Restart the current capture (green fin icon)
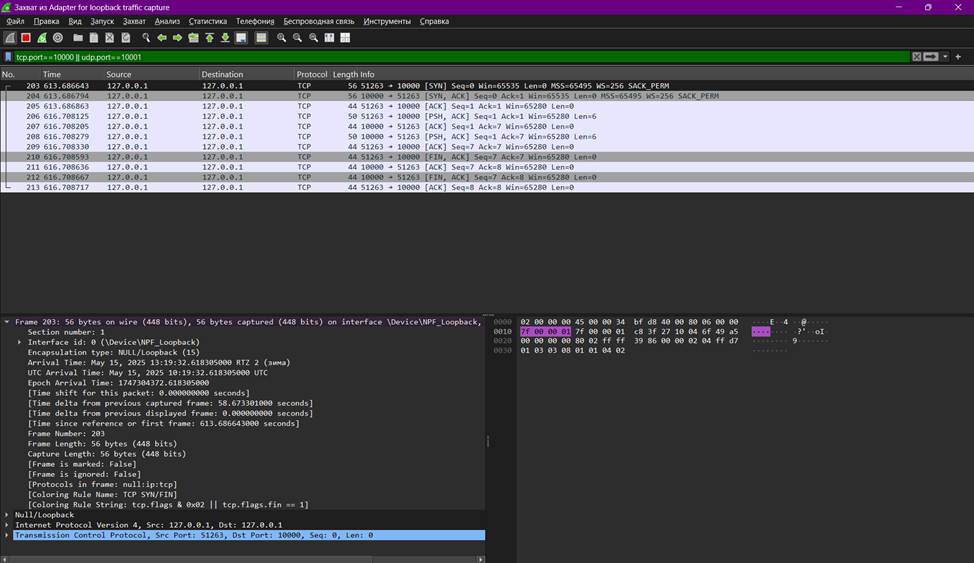Viewport: 974px width, 563px height. 42,38
